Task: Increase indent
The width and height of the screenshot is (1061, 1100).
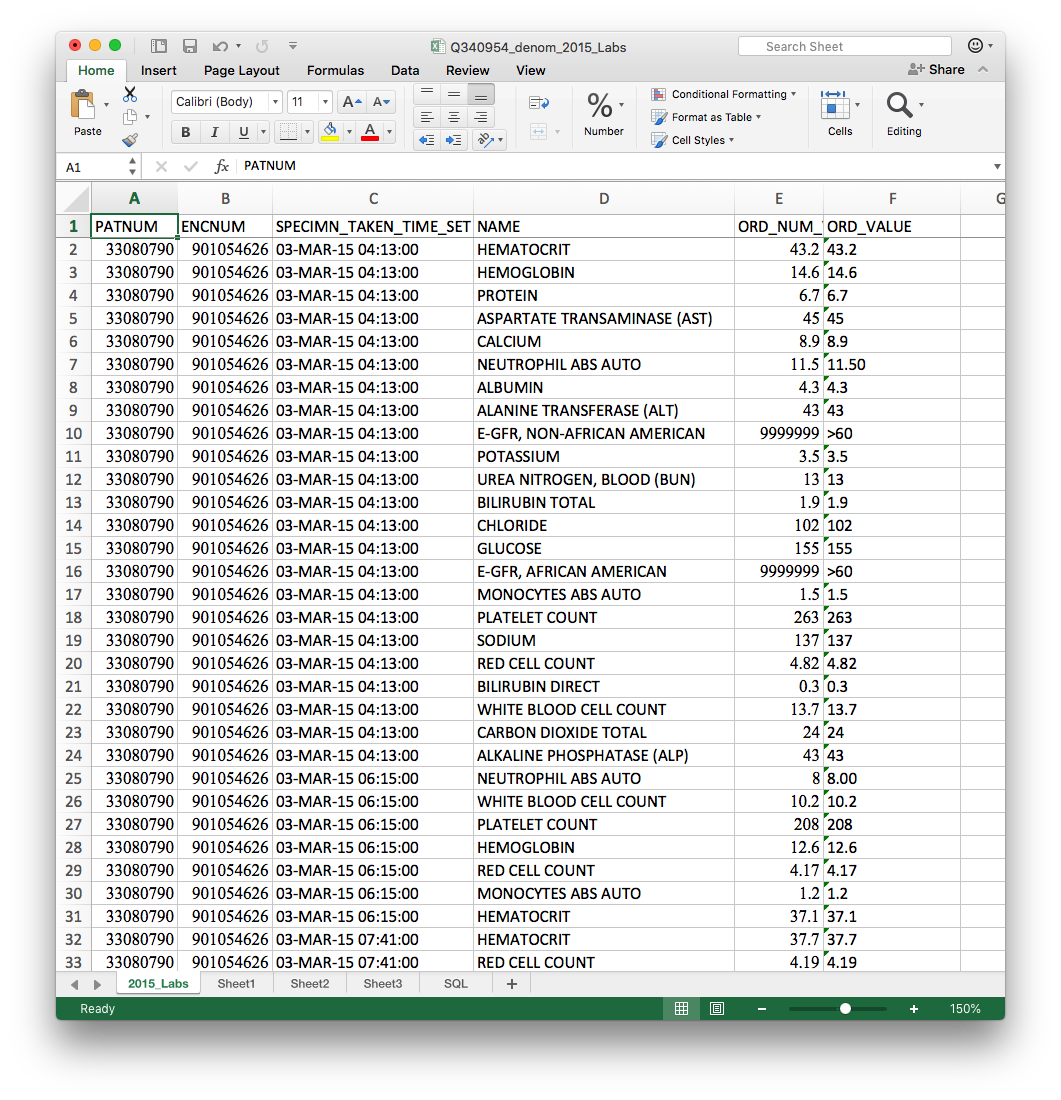Action: point(454,140)
